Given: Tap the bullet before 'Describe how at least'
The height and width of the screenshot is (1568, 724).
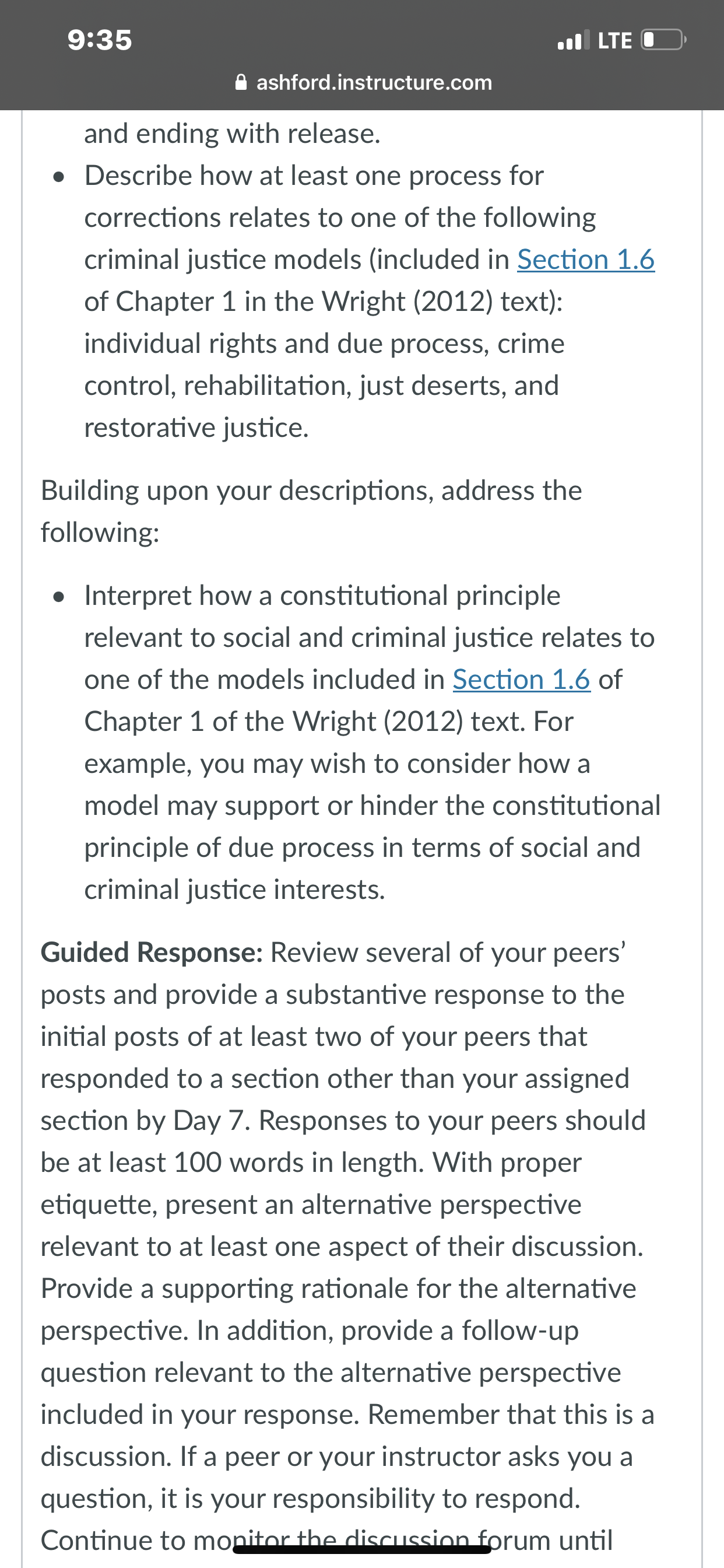Looking at the screenshot, I should coord(59,177).
